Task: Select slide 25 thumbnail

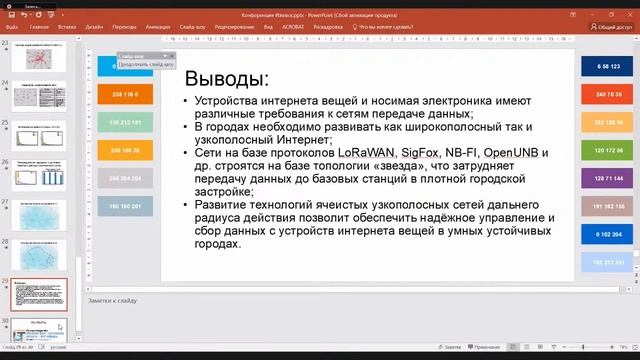Action: [x=39, y=136]
